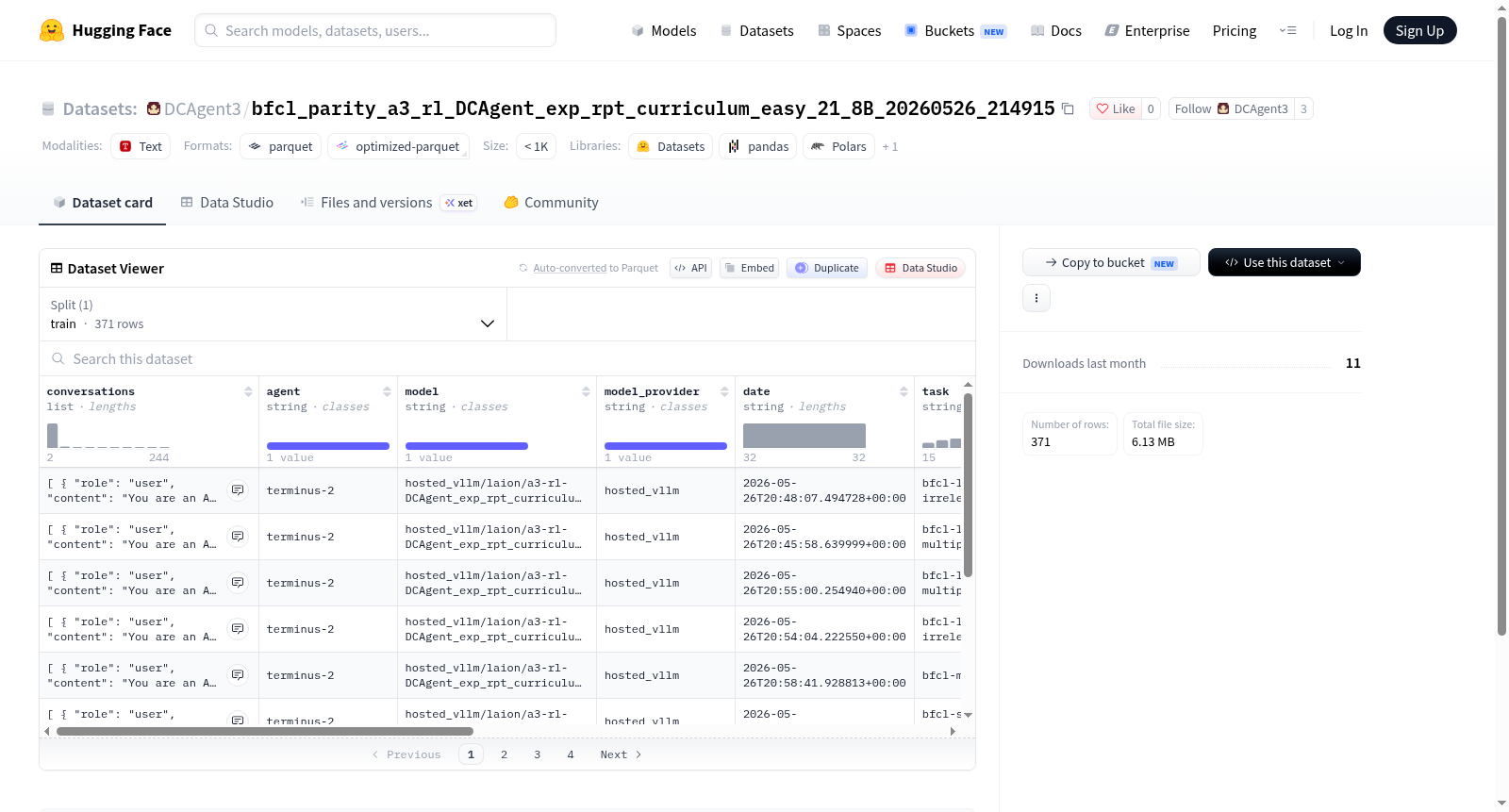Click Next page in pagination
The image size is (1509, 812).
tap(621, 754)
